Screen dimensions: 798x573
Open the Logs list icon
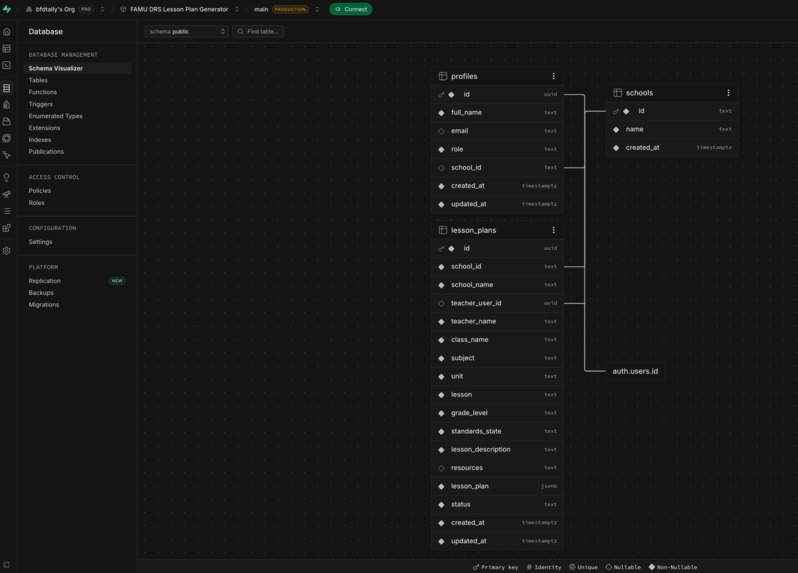click(x=7, y=211)
